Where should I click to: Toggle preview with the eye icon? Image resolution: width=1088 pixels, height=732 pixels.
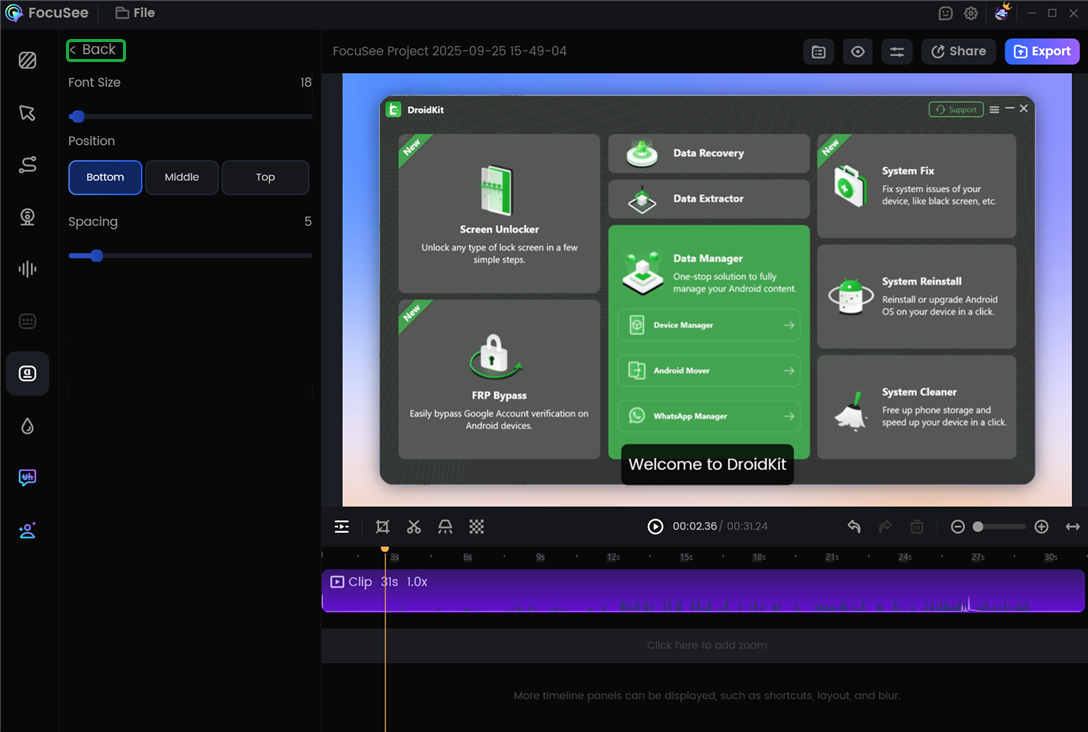857,51
